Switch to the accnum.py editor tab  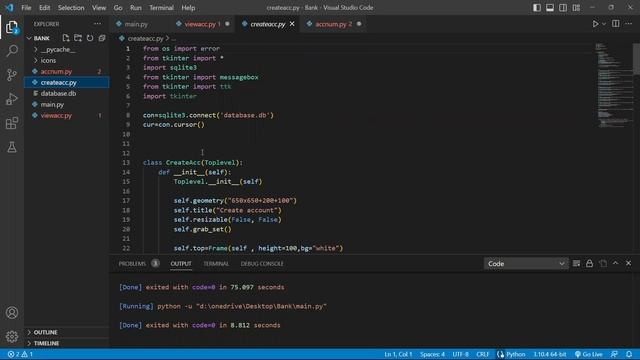point(333,24)
